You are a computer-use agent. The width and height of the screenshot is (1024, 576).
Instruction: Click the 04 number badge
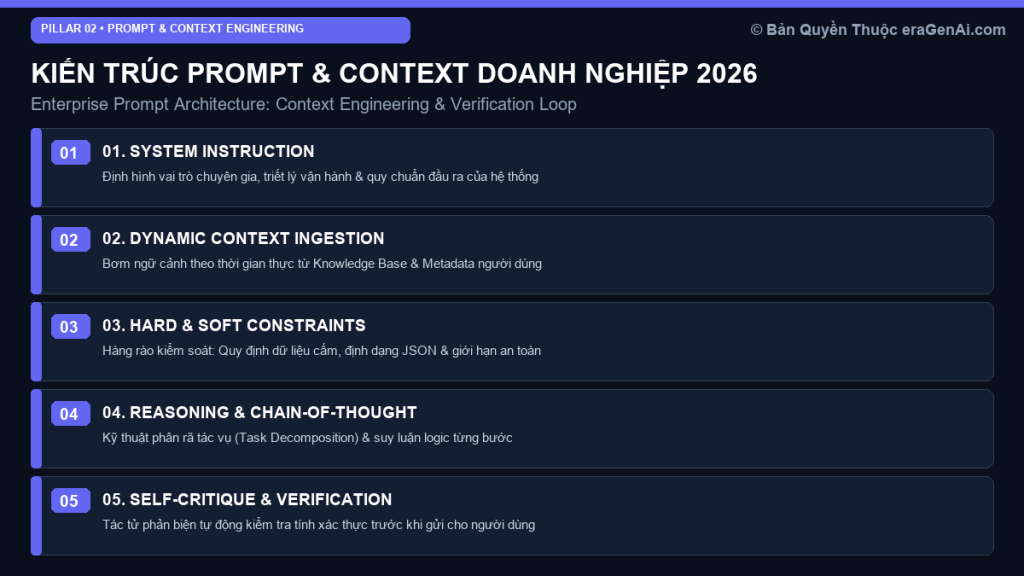click(71, 413)
